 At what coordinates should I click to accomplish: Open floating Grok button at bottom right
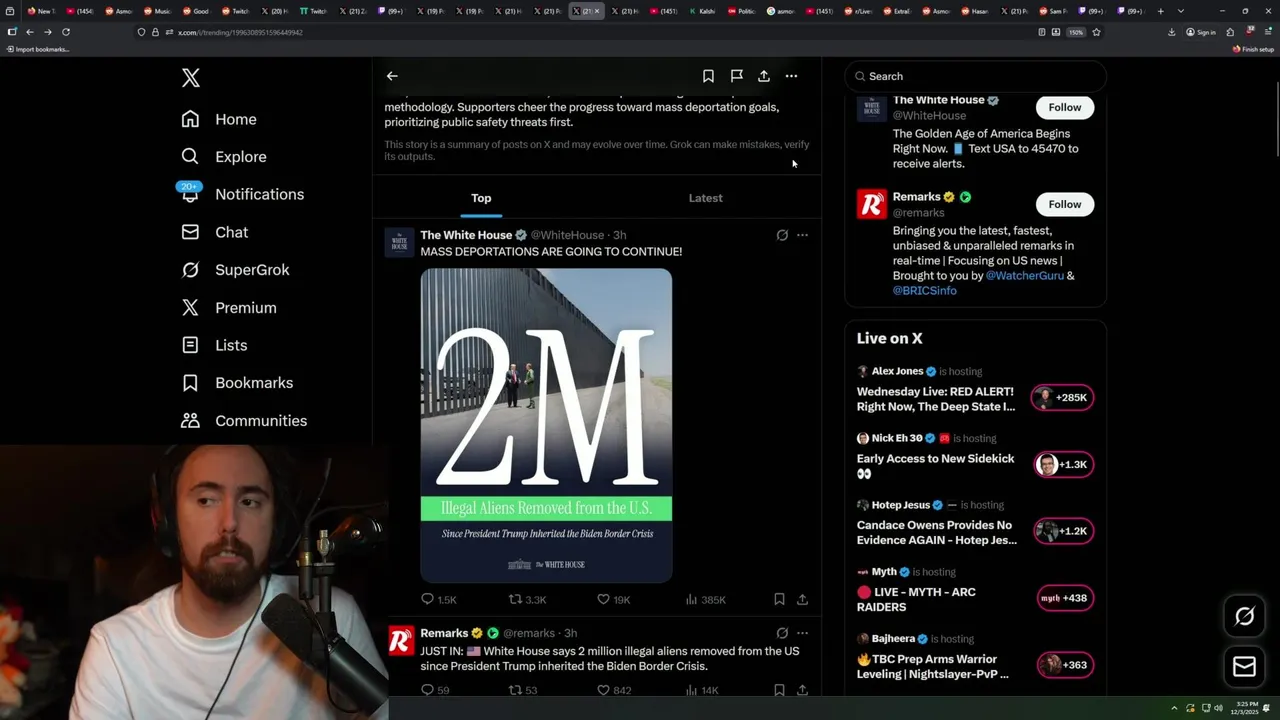pyautogui.click(x=1245, y=617)
